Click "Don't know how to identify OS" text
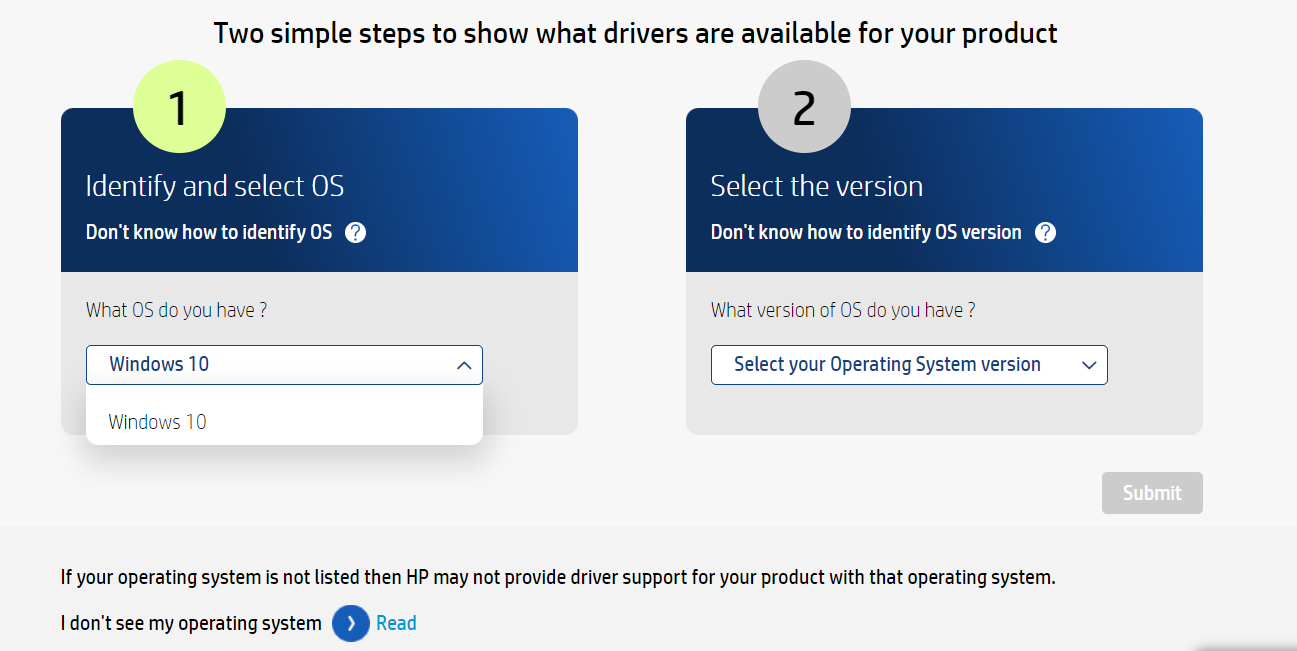The width and height of the screenshot is (1297, 651). (209, 233)
